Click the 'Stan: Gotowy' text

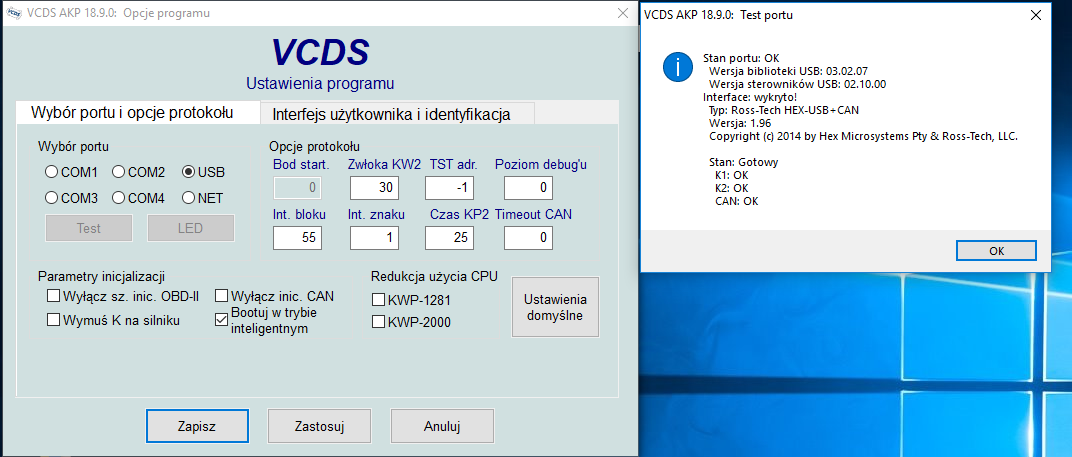(744, 163)
